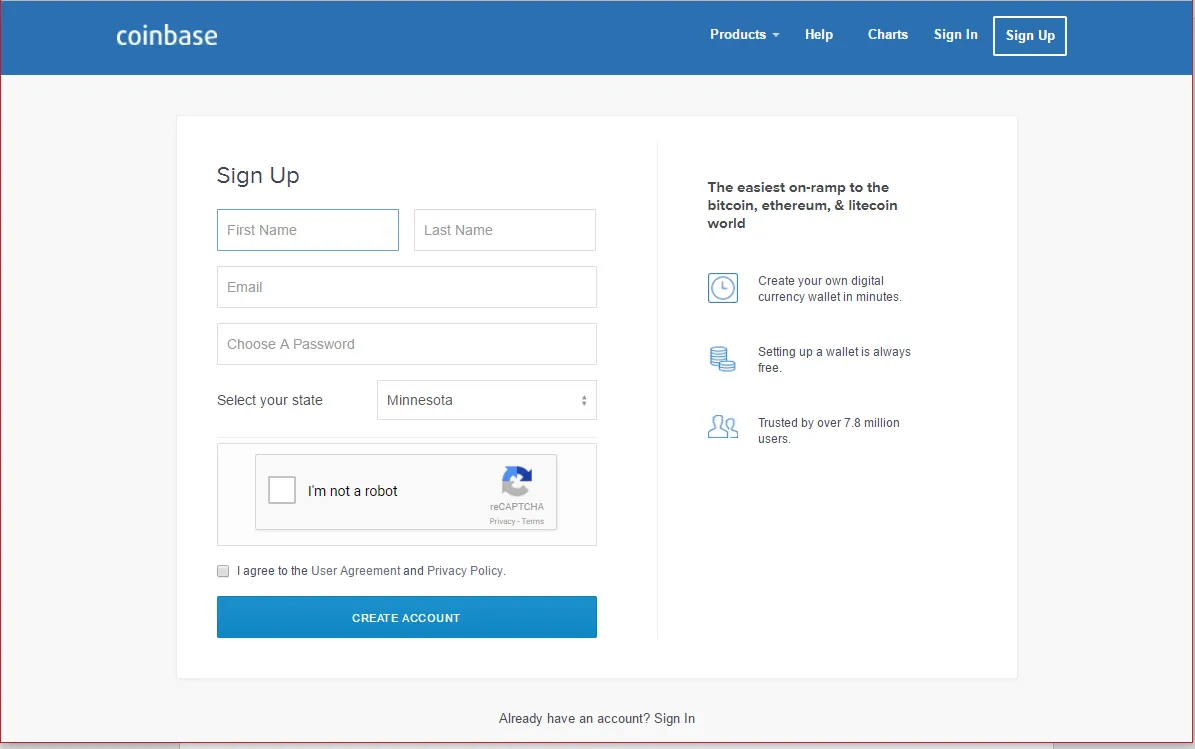The image size is (1195, 749).
Task: Click the Sign Up navbar button
Action: 1030,36
